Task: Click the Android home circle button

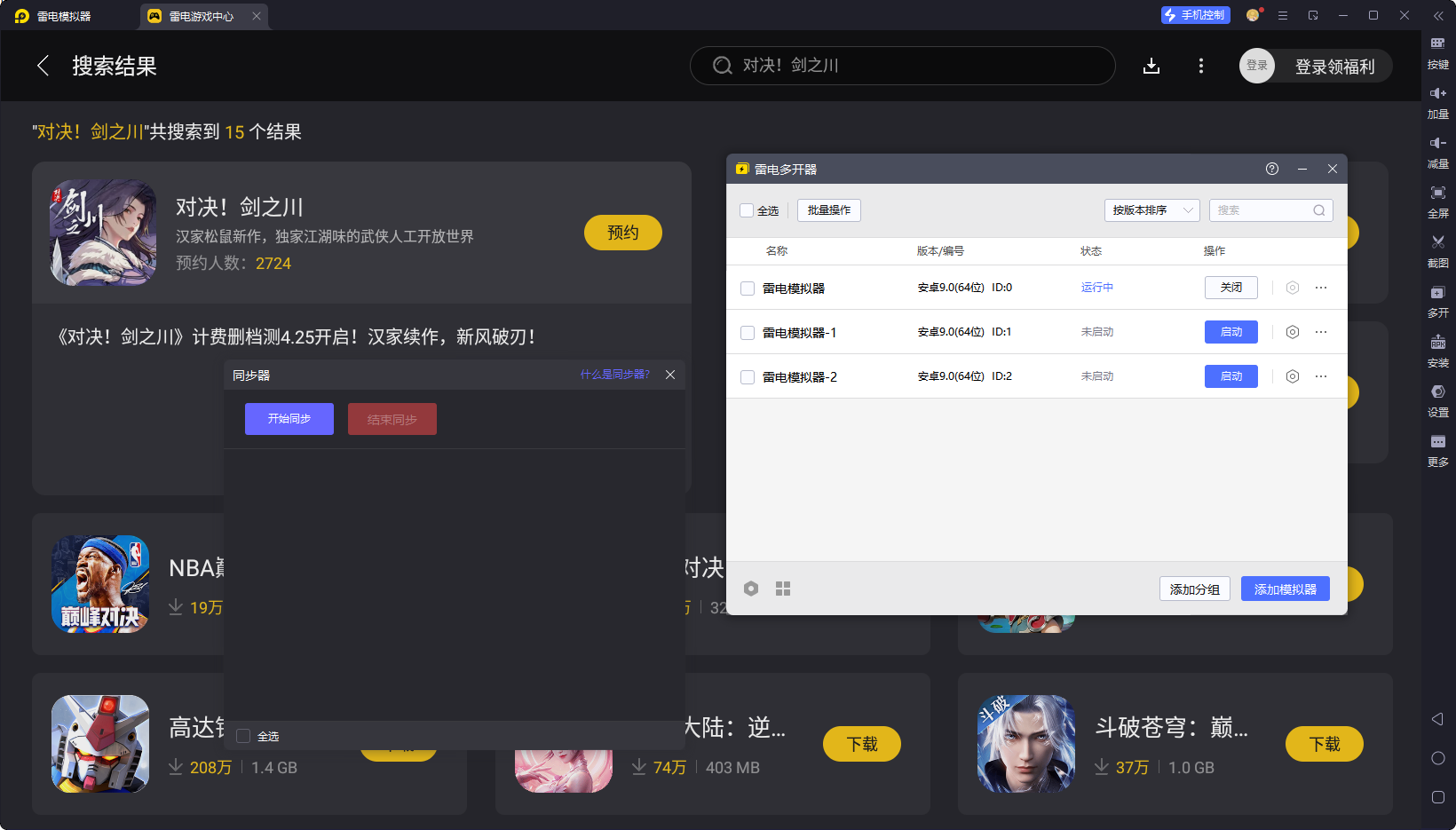Action: click(x=1438, y=758)
